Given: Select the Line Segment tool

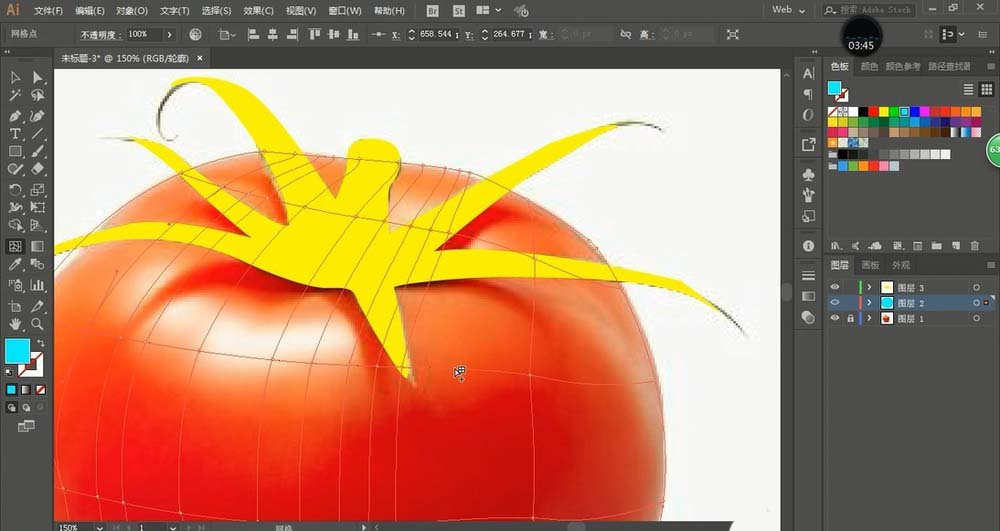Looking at the screenshot, I should pyautogui.click(x=38, y=134).
